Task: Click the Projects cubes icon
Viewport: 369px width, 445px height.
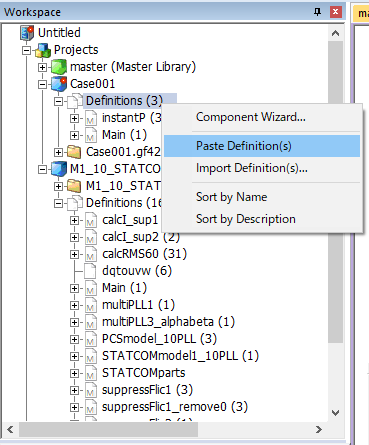Action: 43,50
